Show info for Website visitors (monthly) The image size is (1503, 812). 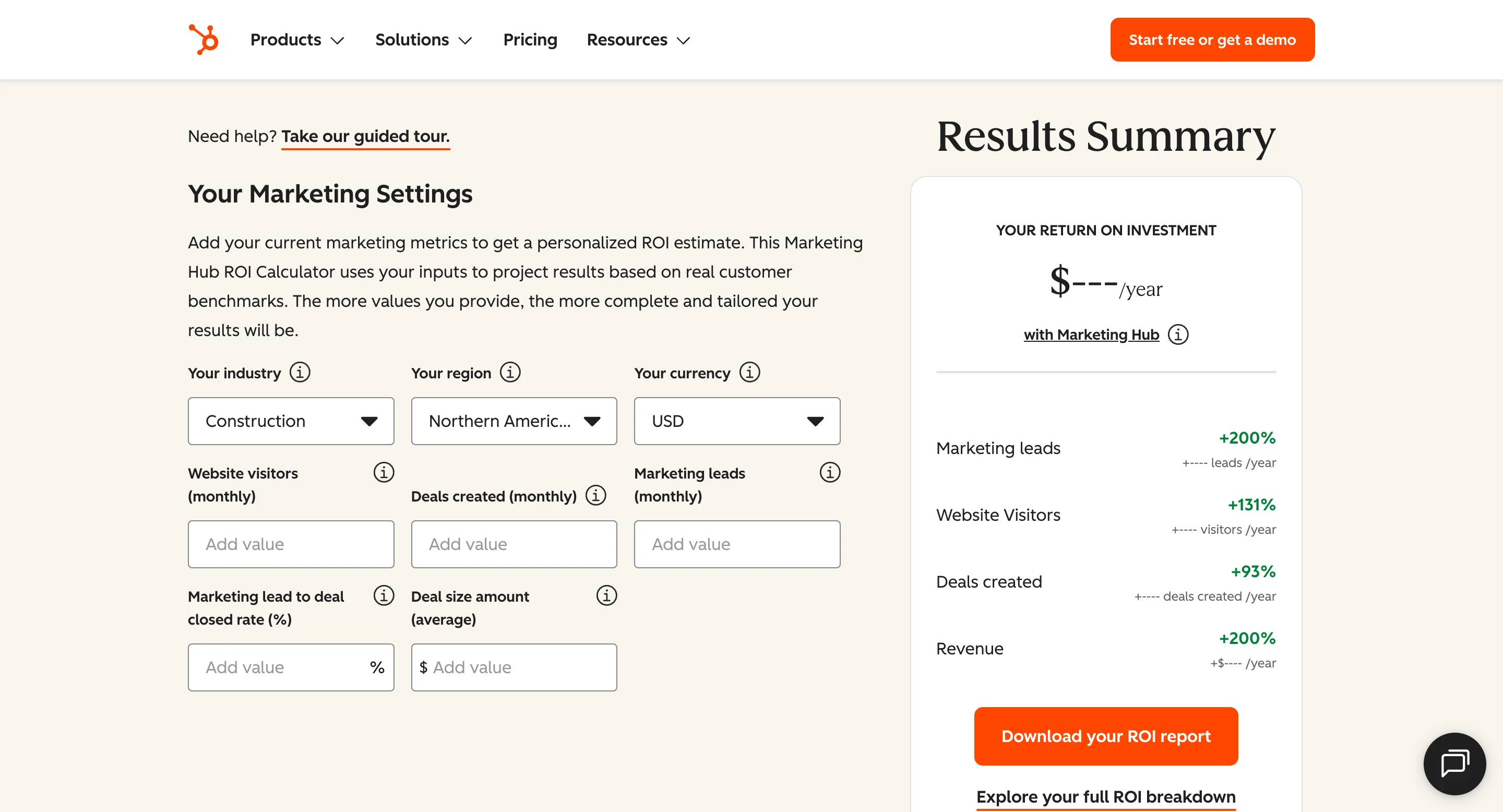(x=384, y=472)
